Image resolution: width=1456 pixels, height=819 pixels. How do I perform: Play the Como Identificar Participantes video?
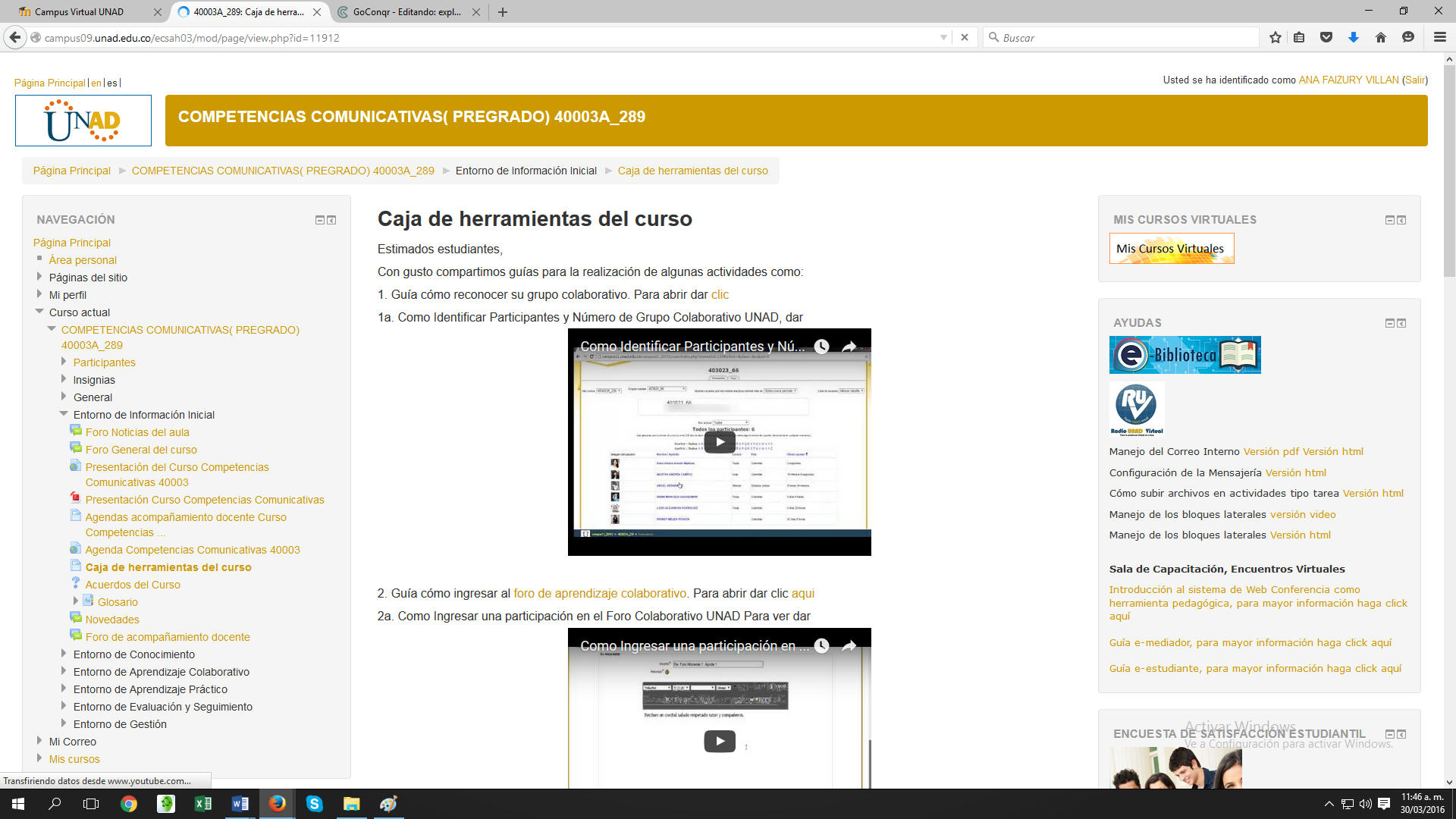tap(719, 442)
